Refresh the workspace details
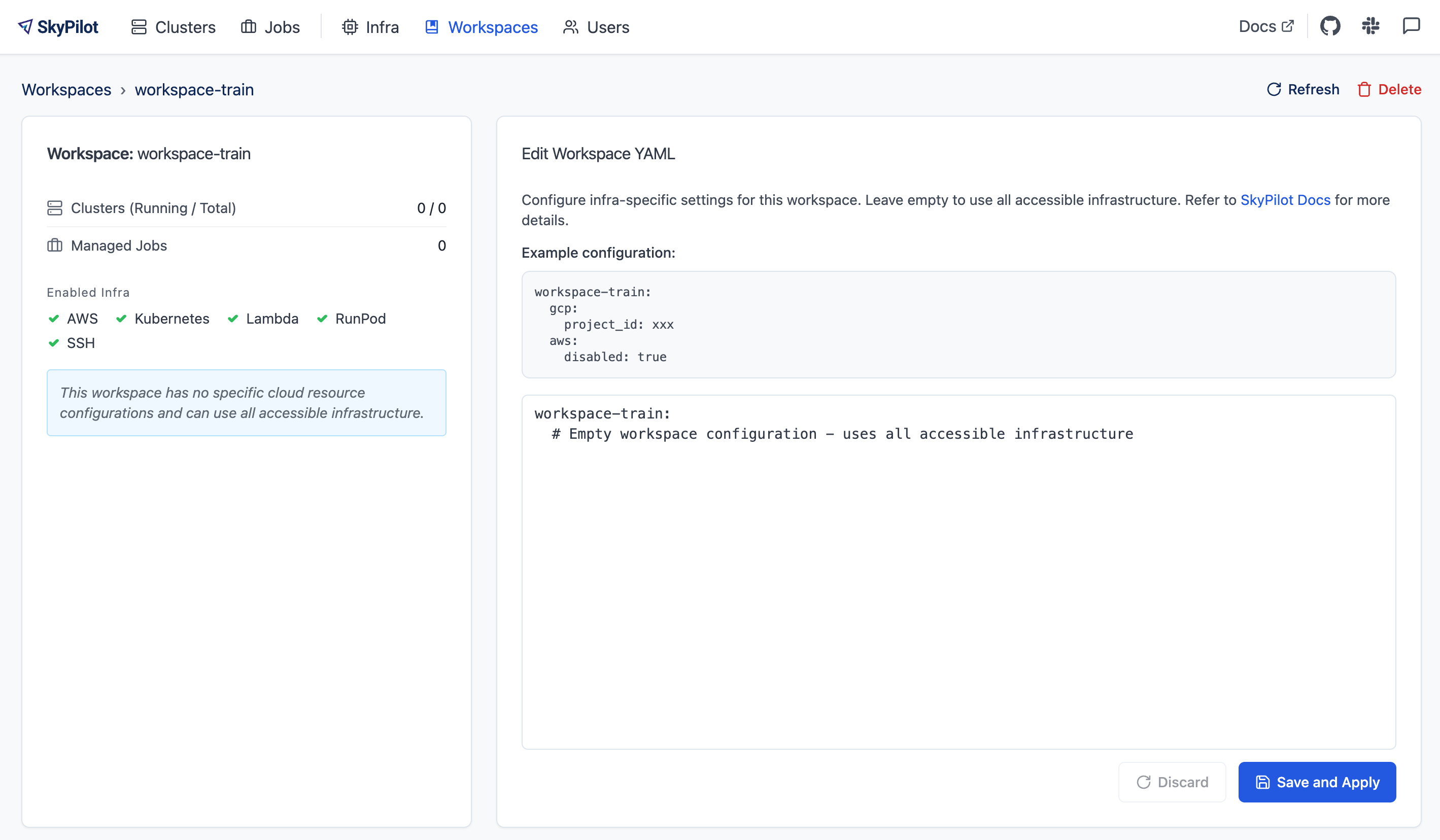This screenshot has width=1440, height=840. pyautogui.click(x=1303, y=89)
